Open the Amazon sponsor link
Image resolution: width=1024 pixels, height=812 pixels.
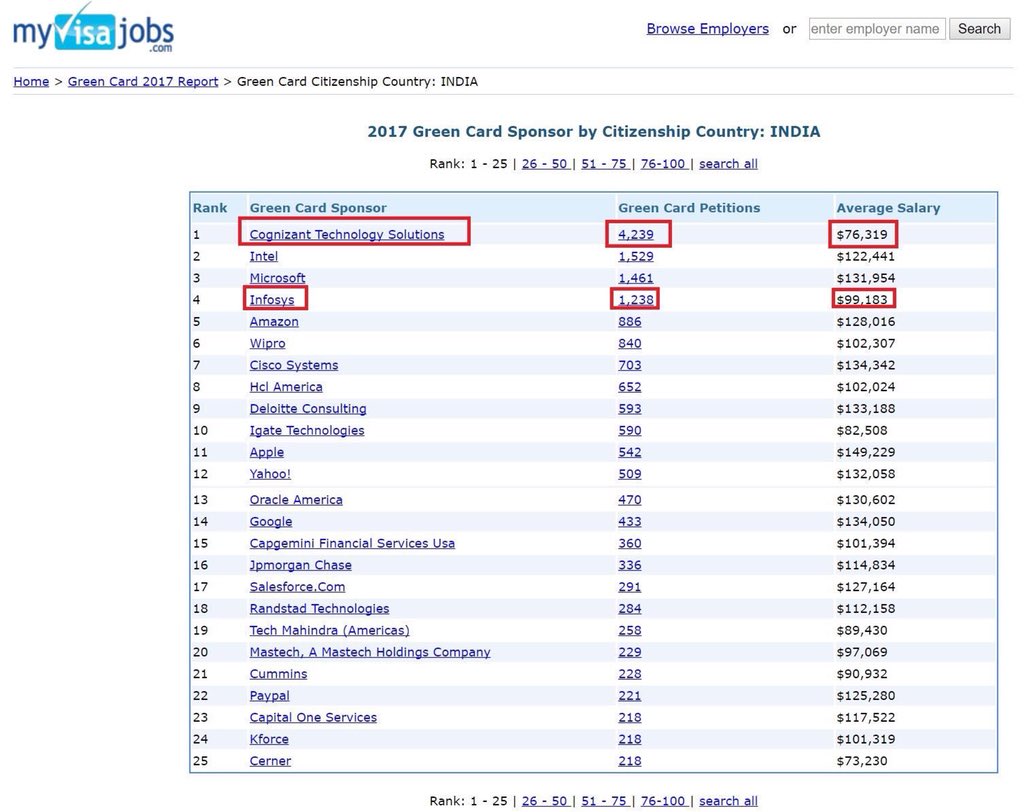pyautogui.click(x=274, y=321)
